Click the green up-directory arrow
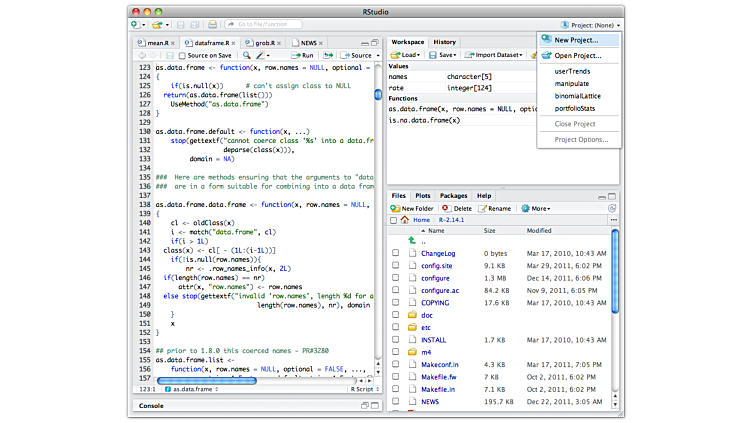The width and height of the screenshot is (752, 423). pos(411,241)
